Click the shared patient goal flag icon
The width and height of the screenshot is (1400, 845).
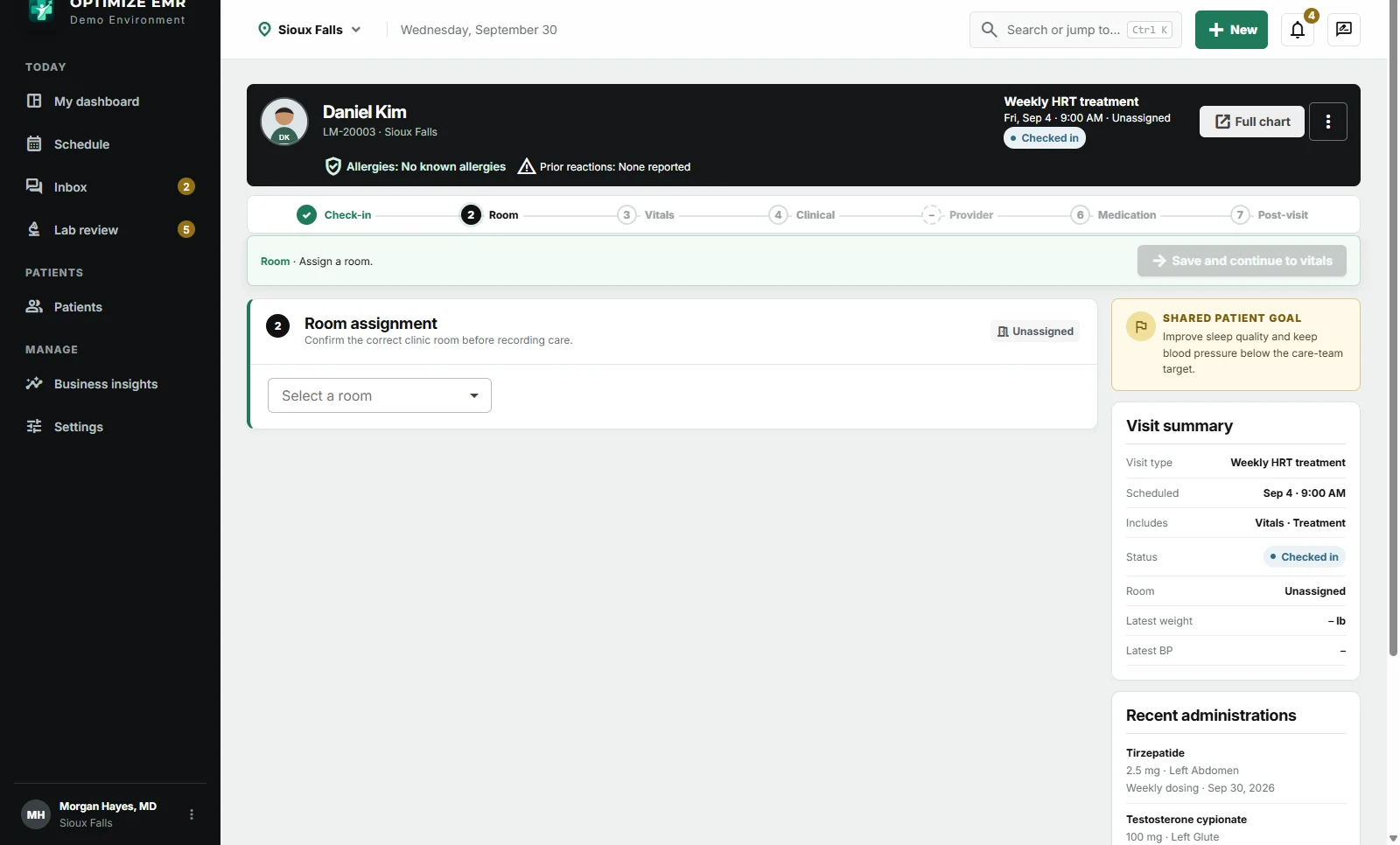[x=1141, y=326]
